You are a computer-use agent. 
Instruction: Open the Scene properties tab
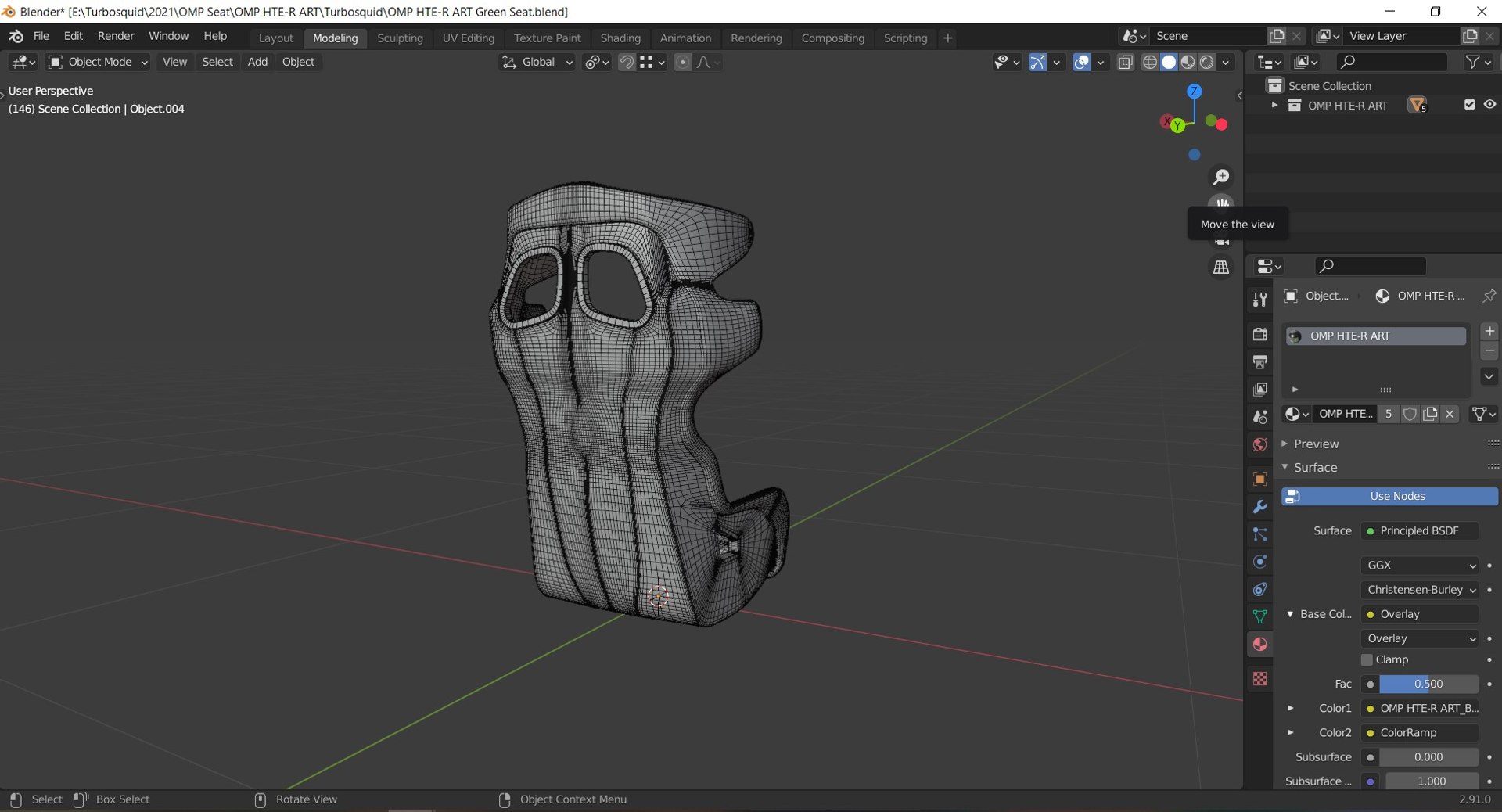click(1259, 417)
